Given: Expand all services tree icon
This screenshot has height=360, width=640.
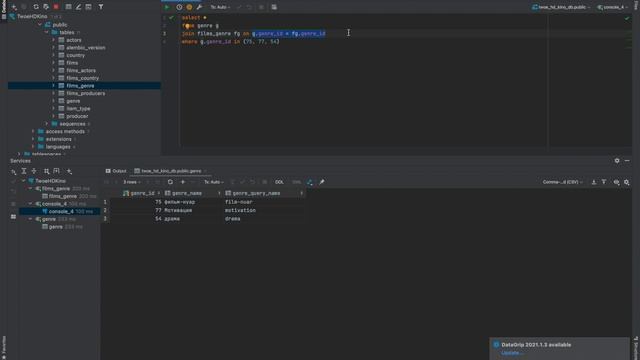Looking at the screenshot, I should pyautogui.click(x=24, y=171).
